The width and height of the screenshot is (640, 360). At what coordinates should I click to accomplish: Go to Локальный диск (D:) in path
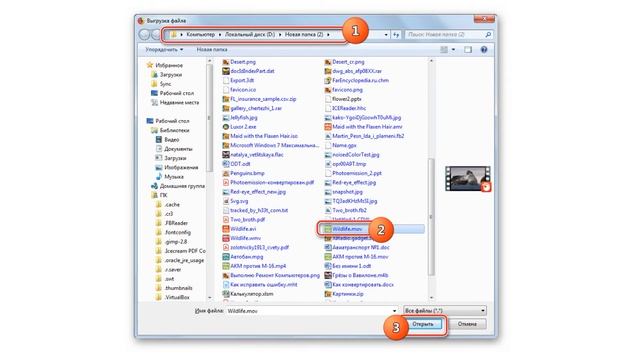[250, 35]
